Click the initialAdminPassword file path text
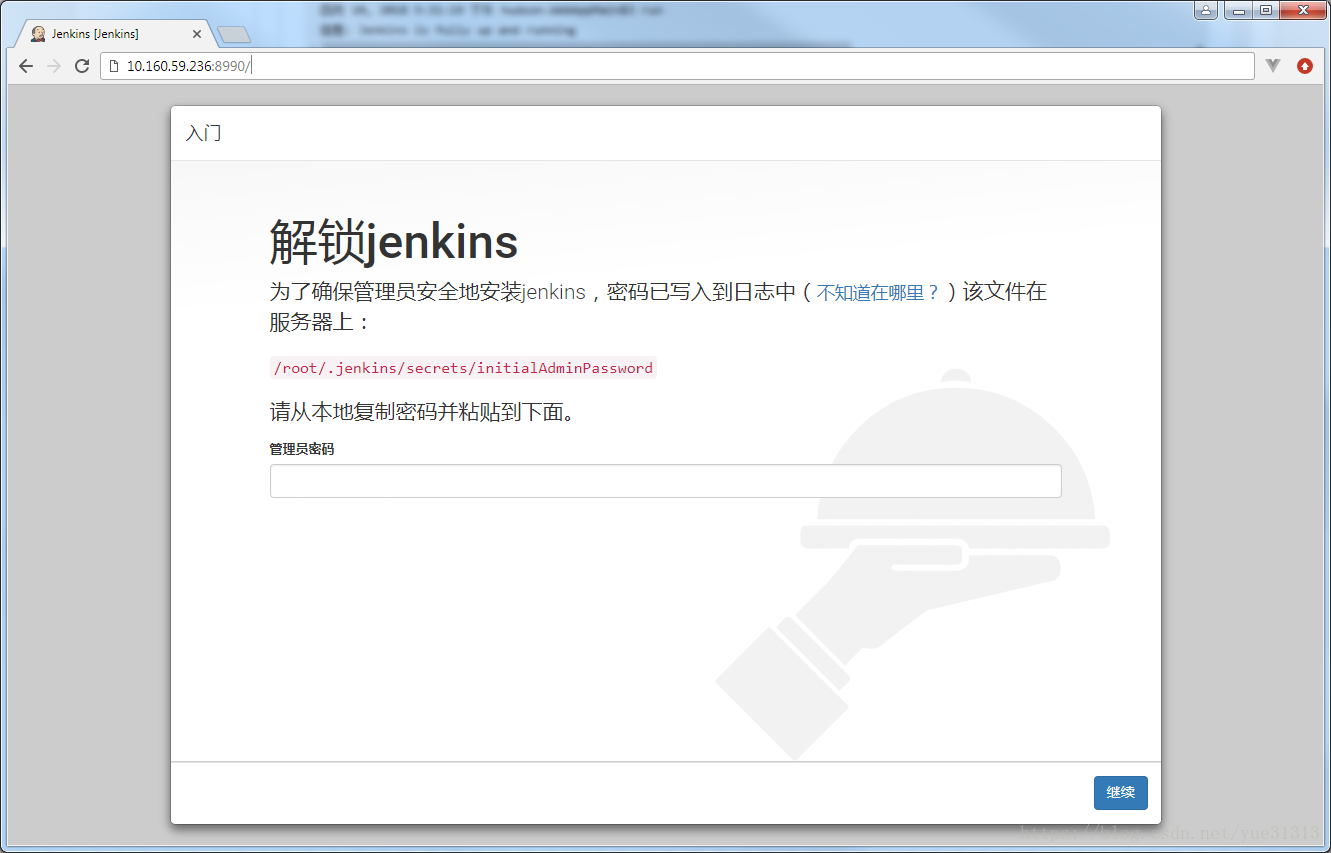 pyautogui.click(x=463, y=368)
